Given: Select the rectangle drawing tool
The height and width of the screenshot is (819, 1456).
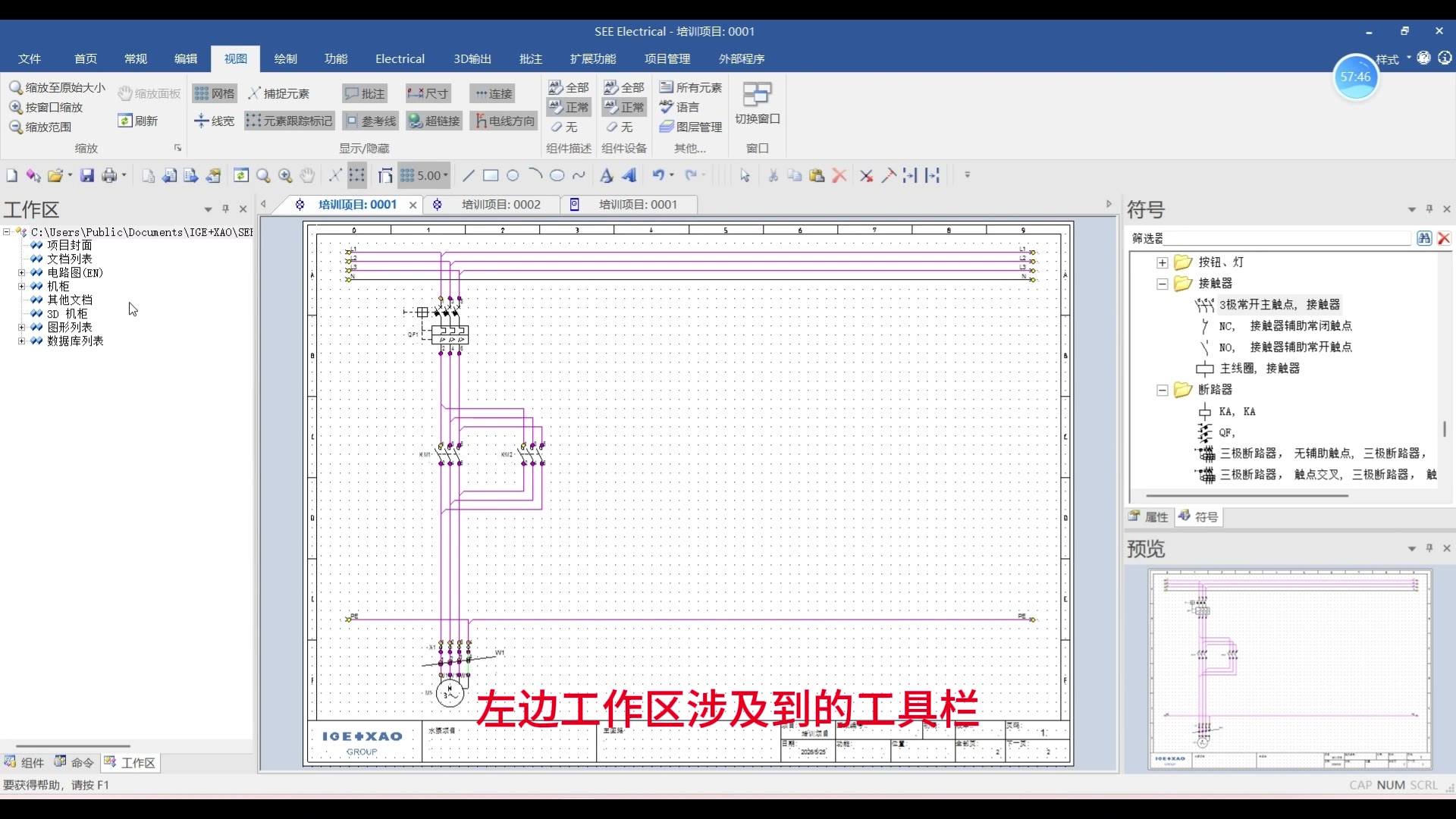Looking at the screenshot, I should click(x=491, y=176).
